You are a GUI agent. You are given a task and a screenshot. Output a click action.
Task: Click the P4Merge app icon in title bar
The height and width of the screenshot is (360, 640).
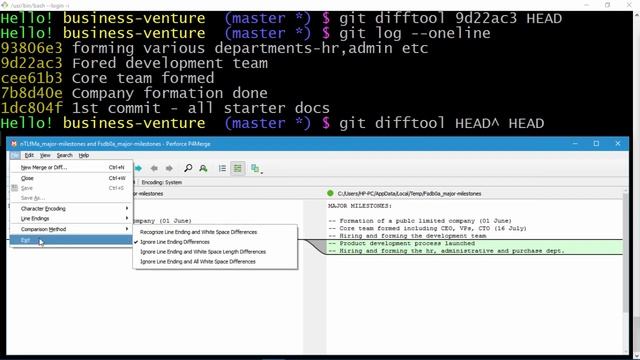[14, 144]
